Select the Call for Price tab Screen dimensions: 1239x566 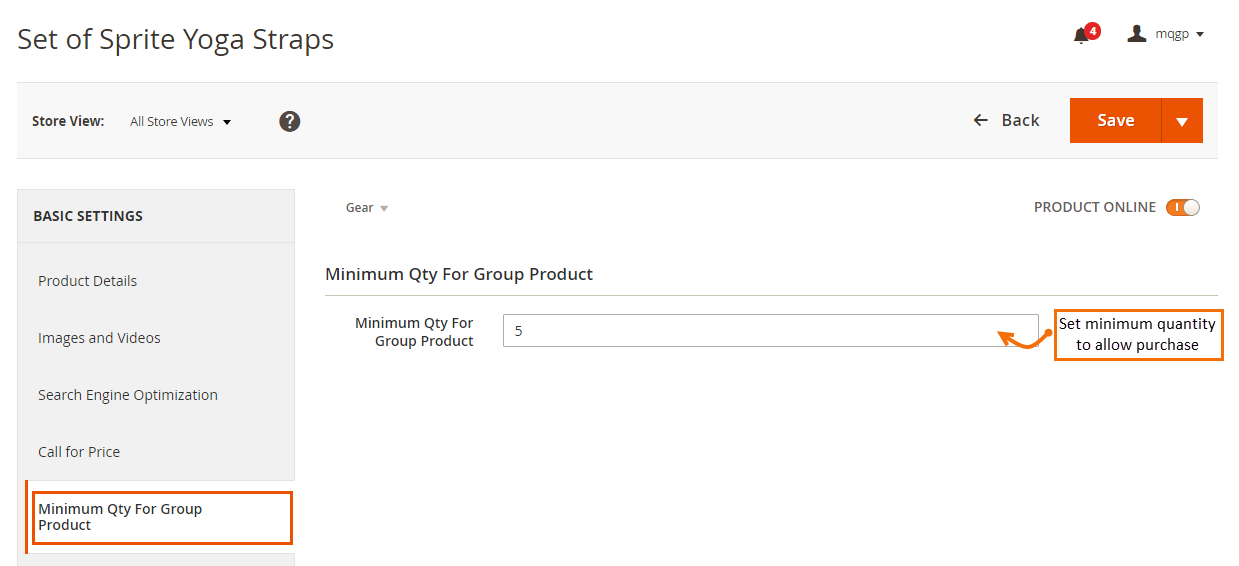tap(79, 452)
